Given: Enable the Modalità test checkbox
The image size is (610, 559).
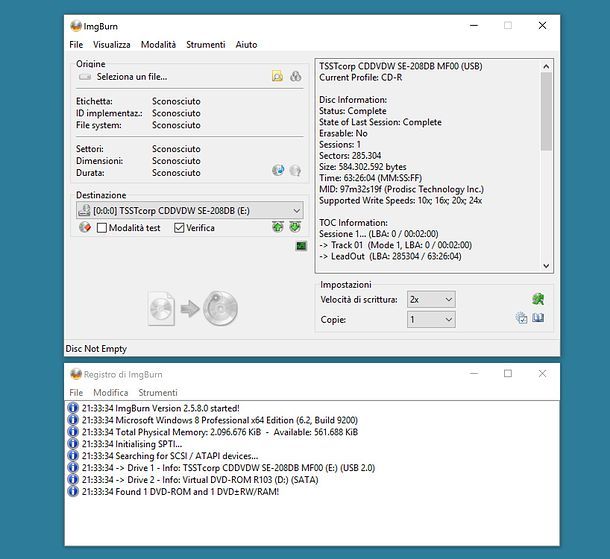Looking at the screenshot, I should (x=102, y=228).
